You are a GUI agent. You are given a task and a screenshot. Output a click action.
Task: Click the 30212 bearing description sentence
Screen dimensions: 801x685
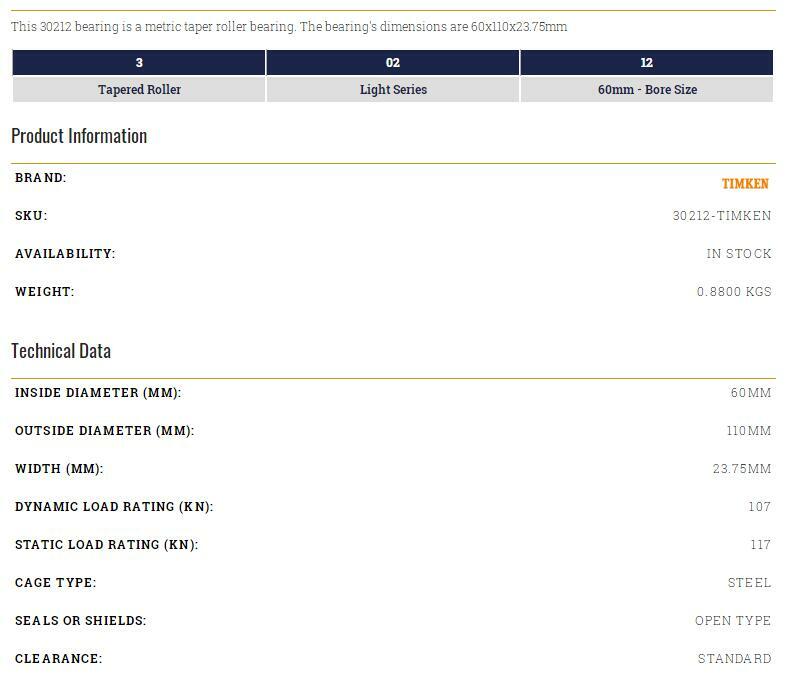coord(289,27)
